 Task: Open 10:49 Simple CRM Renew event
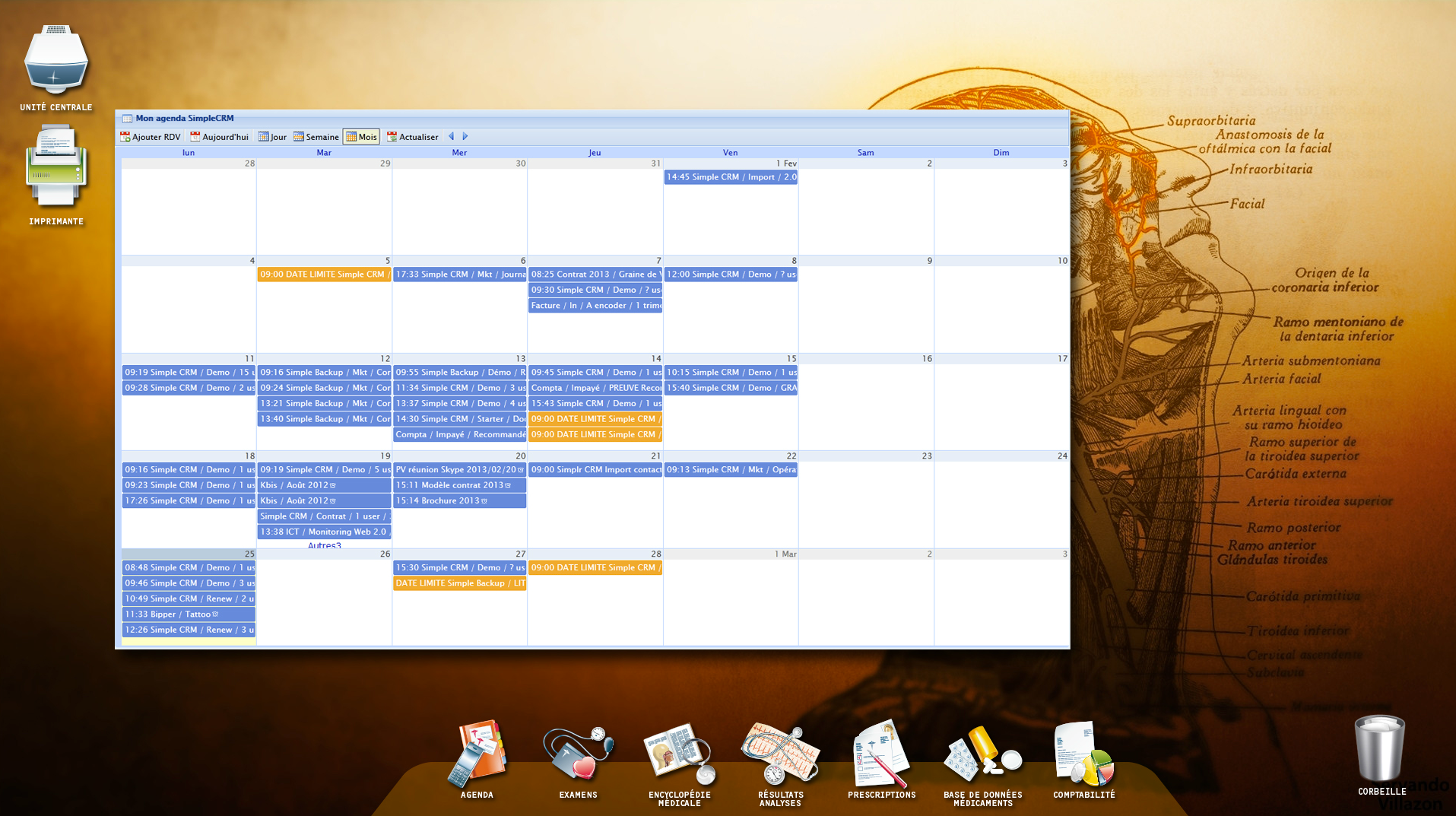(x=189, y=599)
